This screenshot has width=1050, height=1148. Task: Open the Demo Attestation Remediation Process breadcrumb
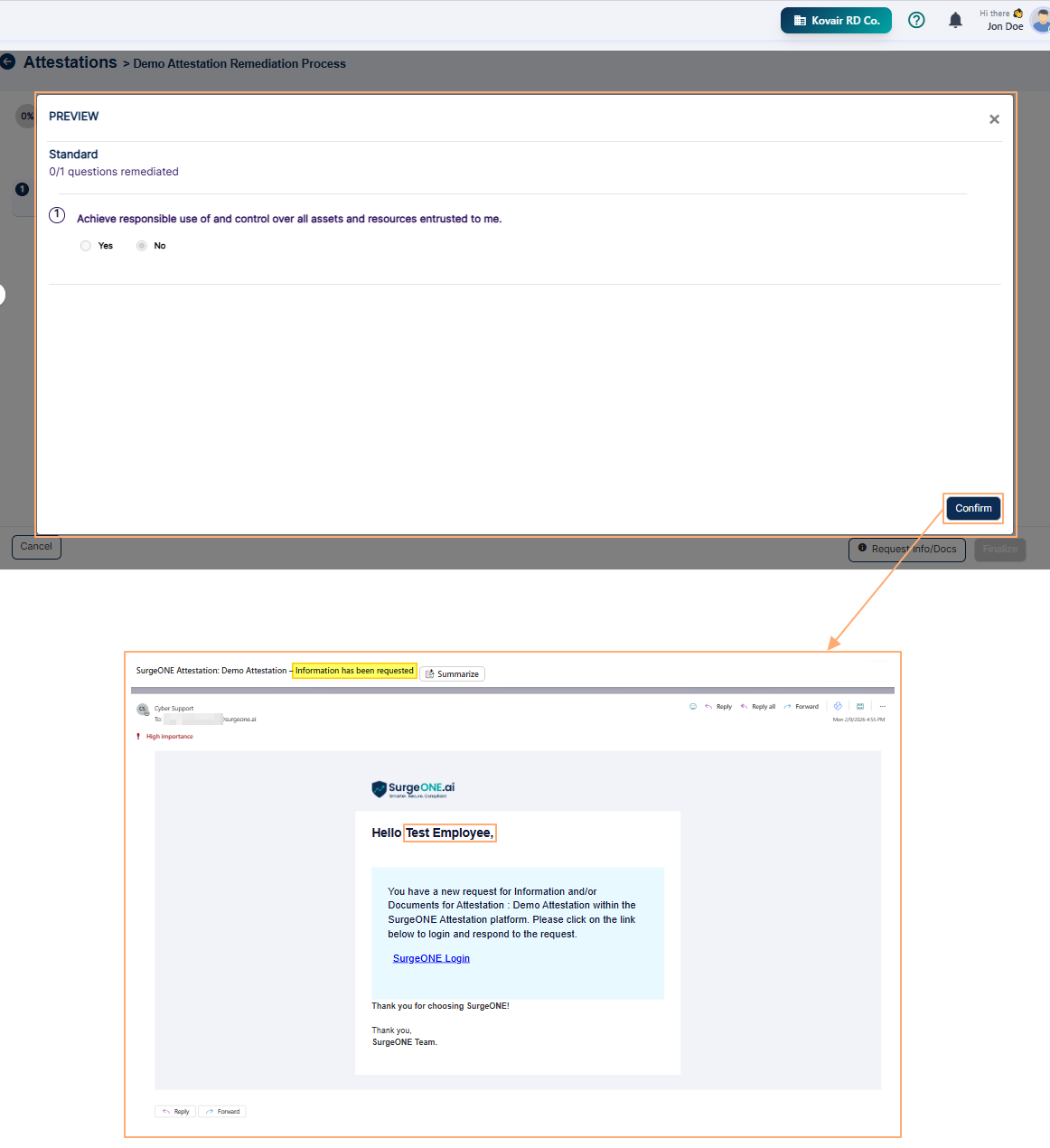239,63
